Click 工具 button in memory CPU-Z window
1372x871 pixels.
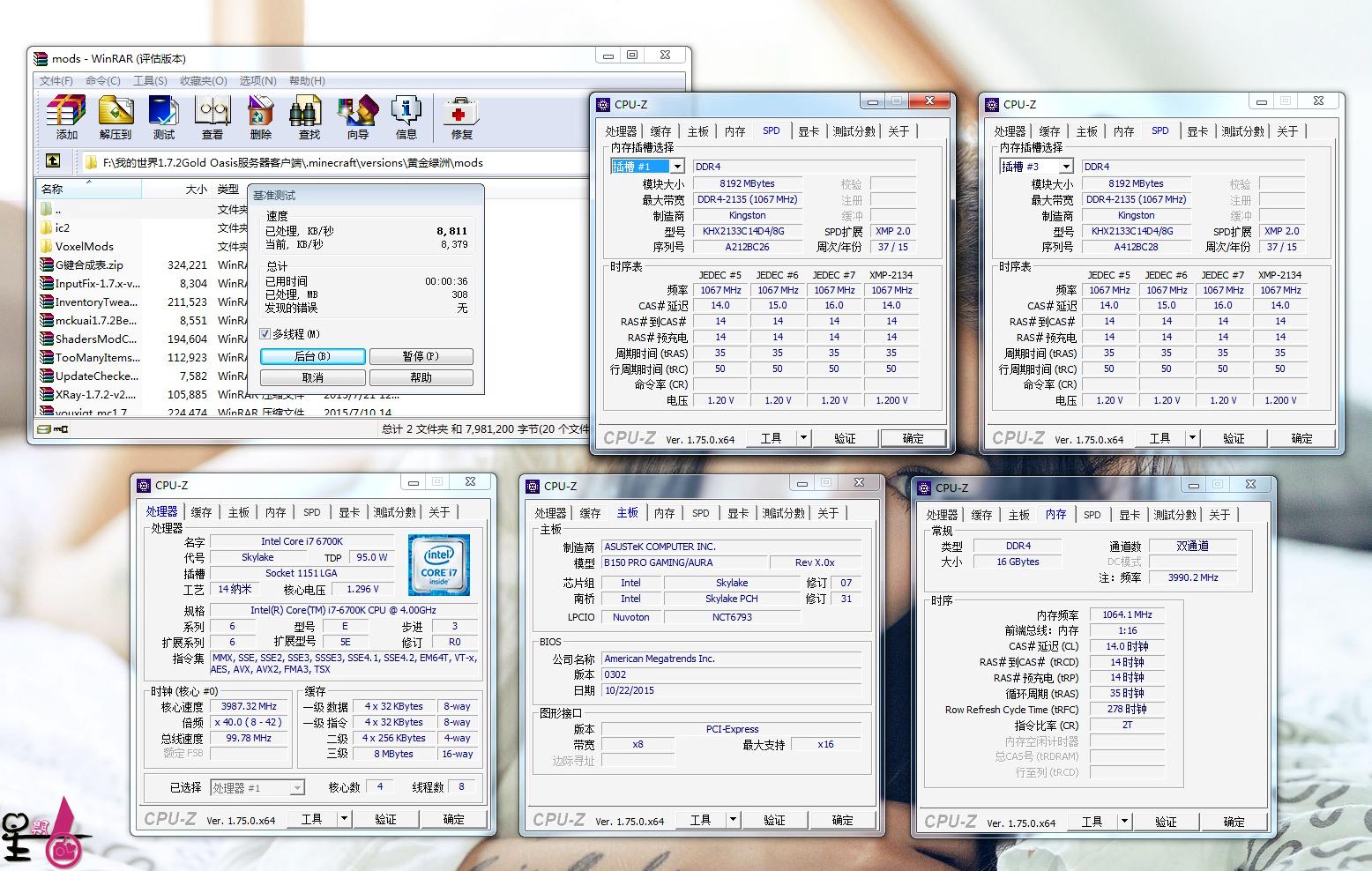[x=1092, y=822]
